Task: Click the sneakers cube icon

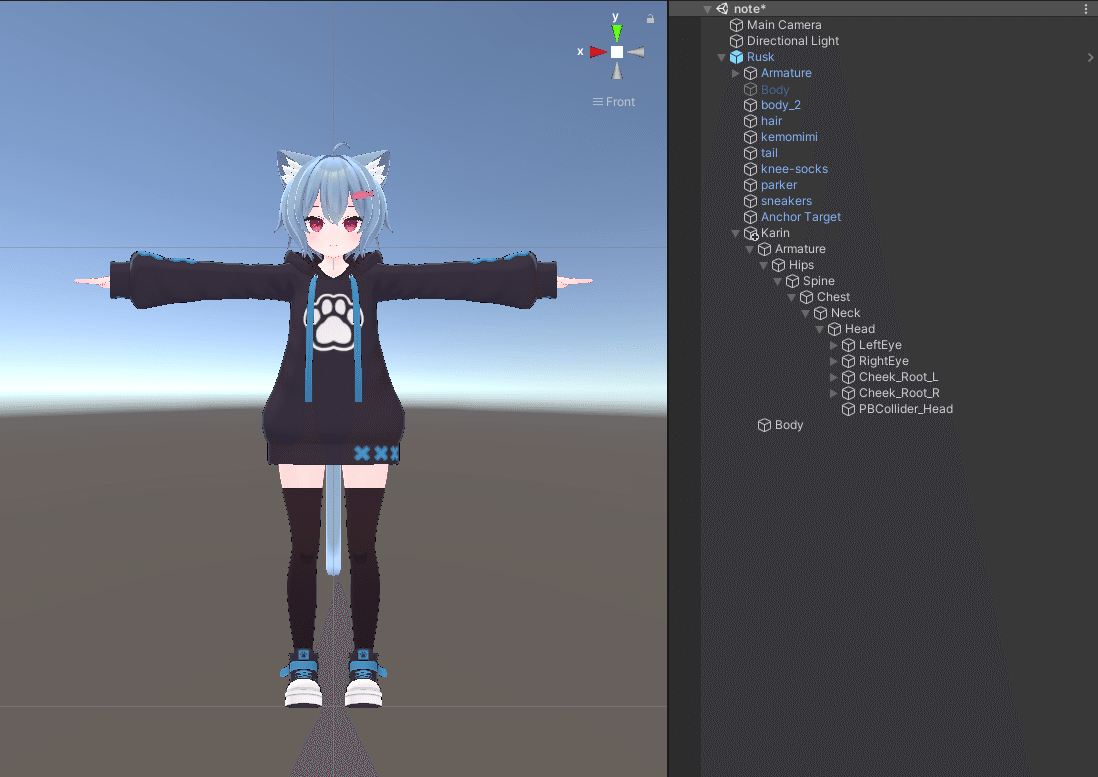Action: (751, 202)
